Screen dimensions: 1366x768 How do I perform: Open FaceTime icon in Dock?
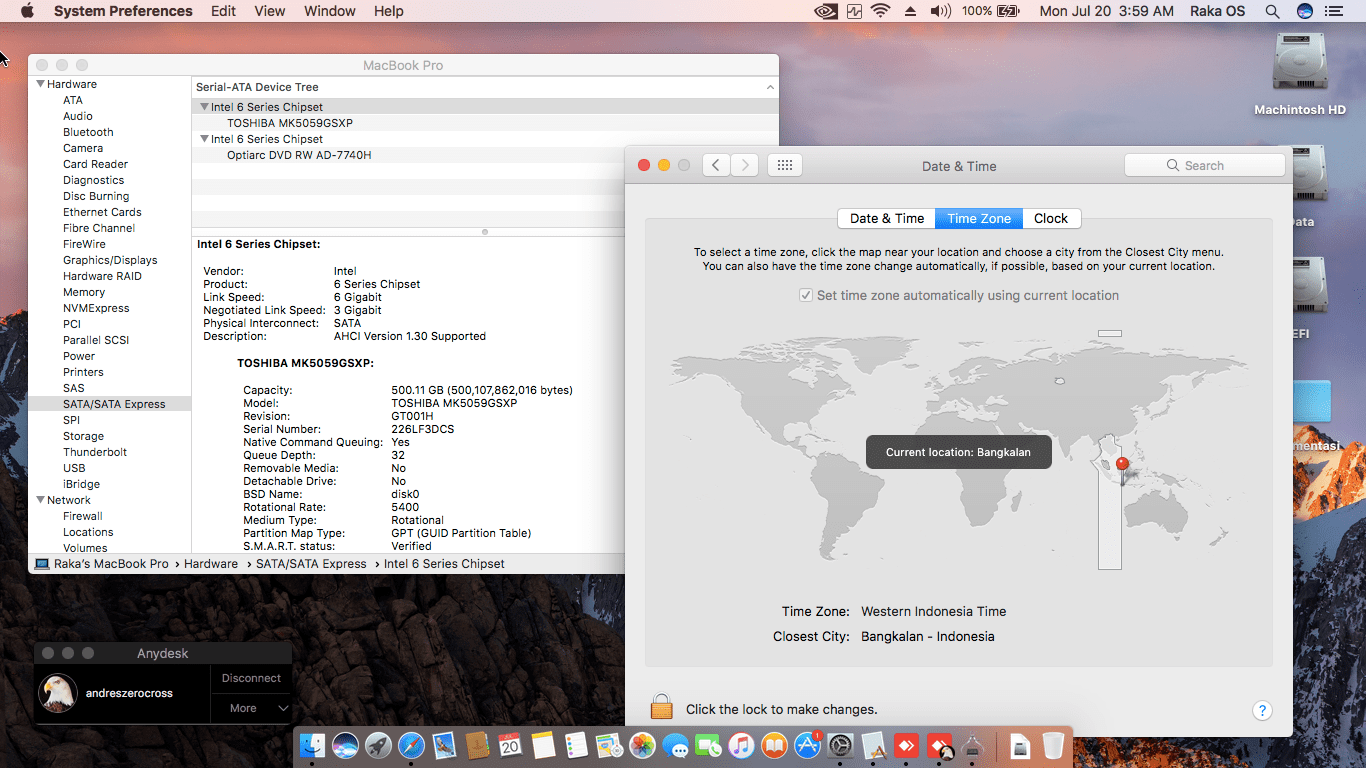[x=708, y=745]
